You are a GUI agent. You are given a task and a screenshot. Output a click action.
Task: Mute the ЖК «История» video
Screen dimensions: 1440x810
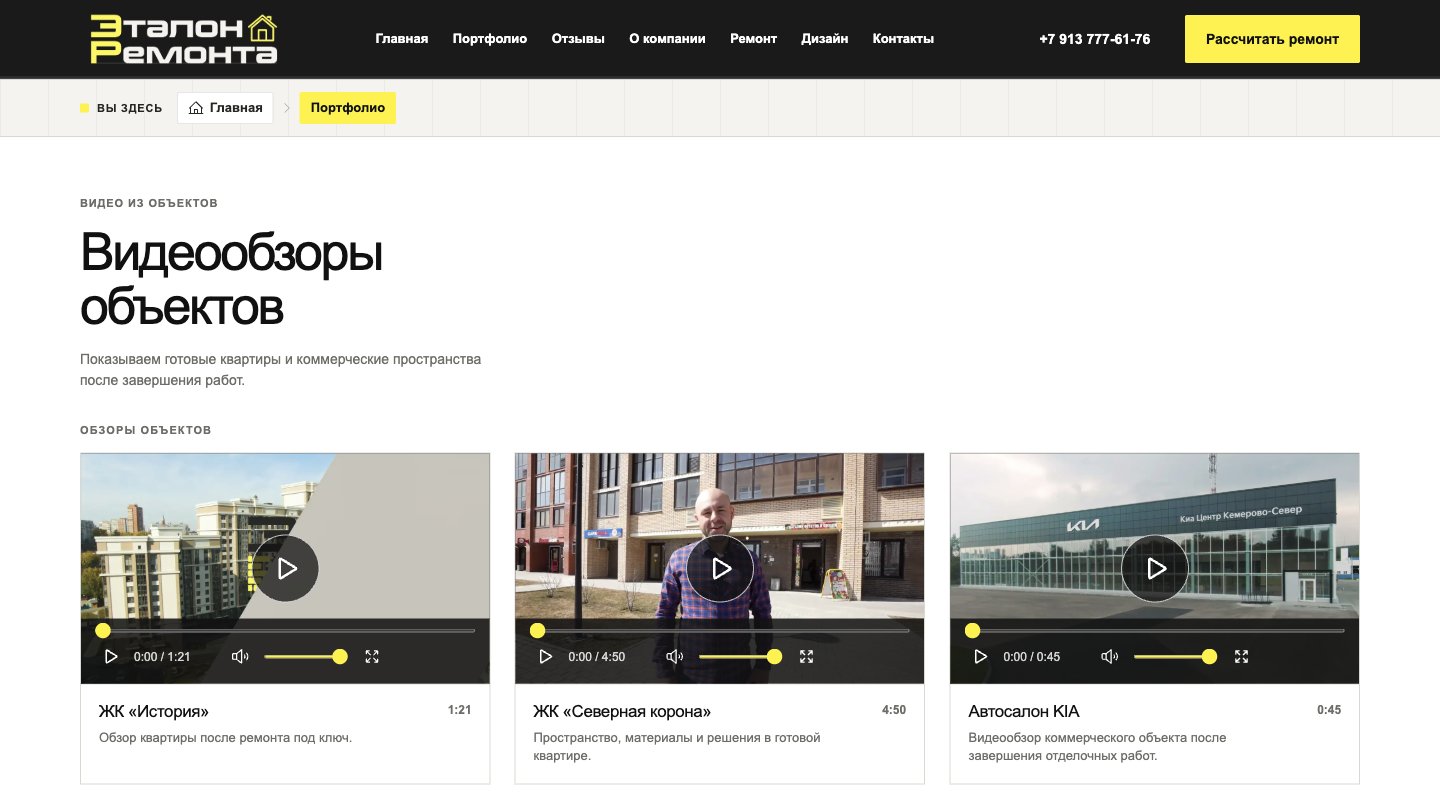pyautogui.click(x=240, y=657)
